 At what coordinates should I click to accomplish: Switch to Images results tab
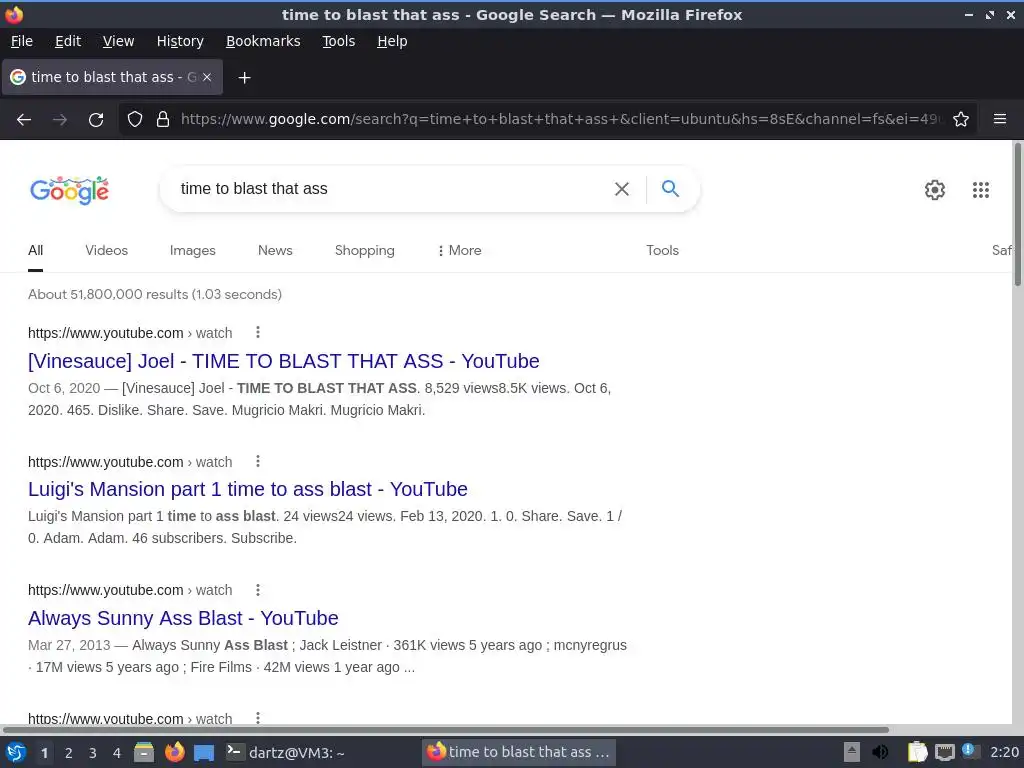point(193,250)
